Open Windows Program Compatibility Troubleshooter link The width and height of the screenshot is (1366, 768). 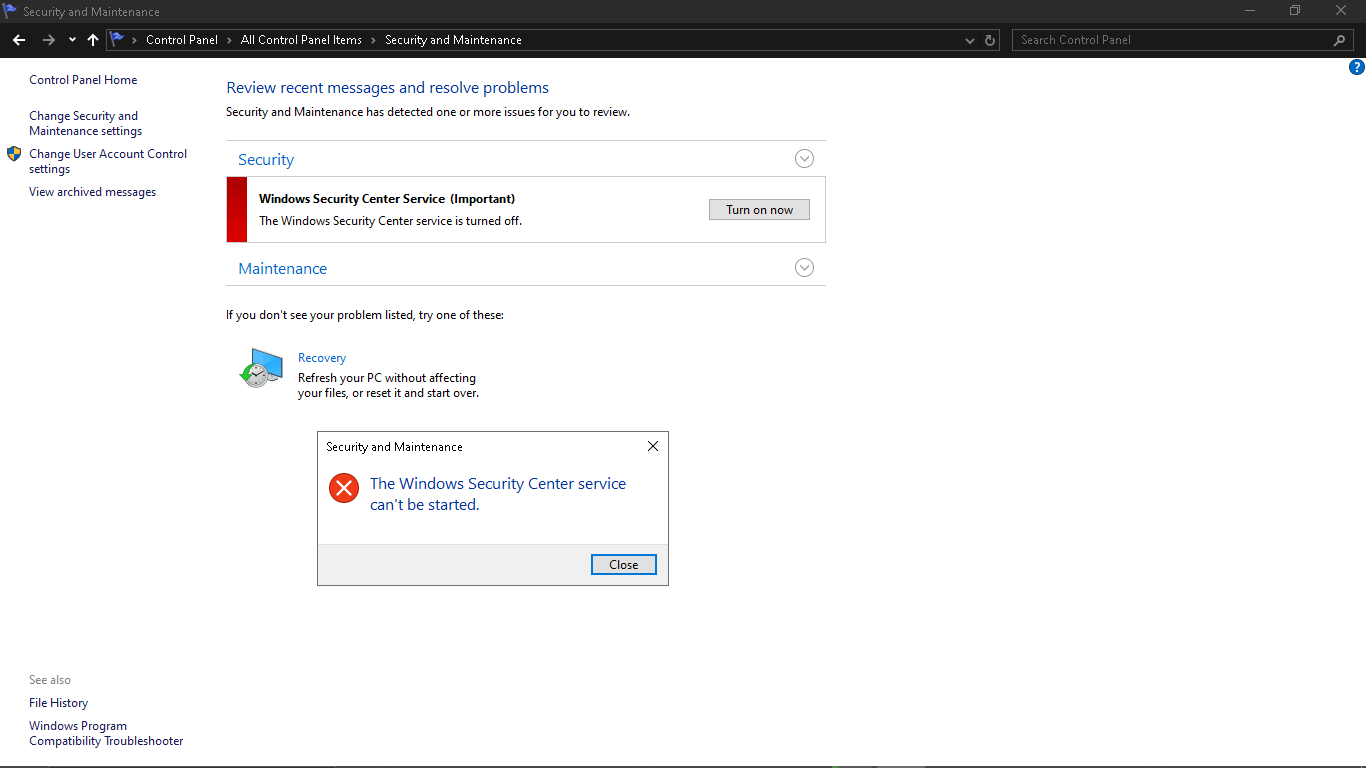(x=106, y=733)
